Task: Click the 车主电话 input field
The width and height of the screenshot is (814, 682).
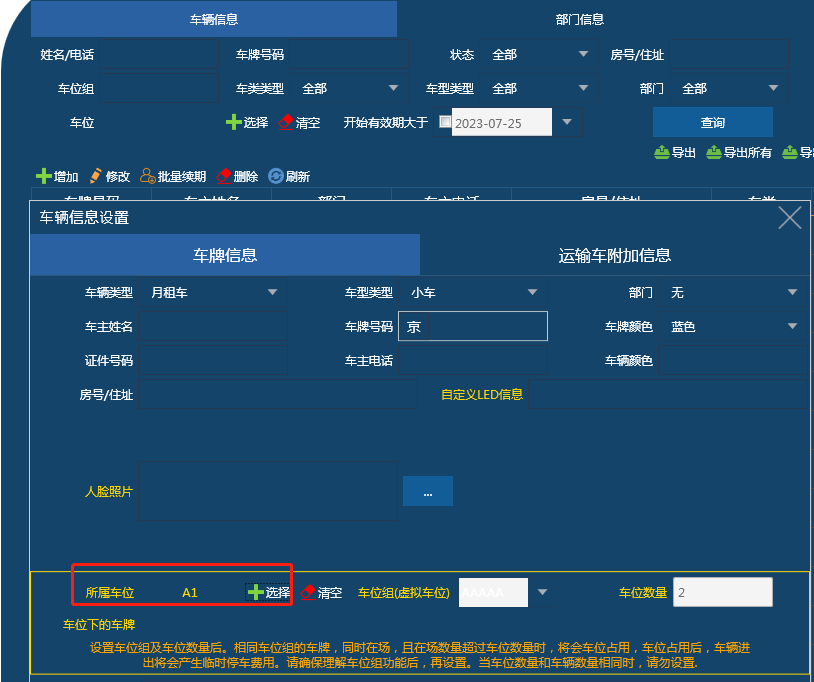Action: 473,361
